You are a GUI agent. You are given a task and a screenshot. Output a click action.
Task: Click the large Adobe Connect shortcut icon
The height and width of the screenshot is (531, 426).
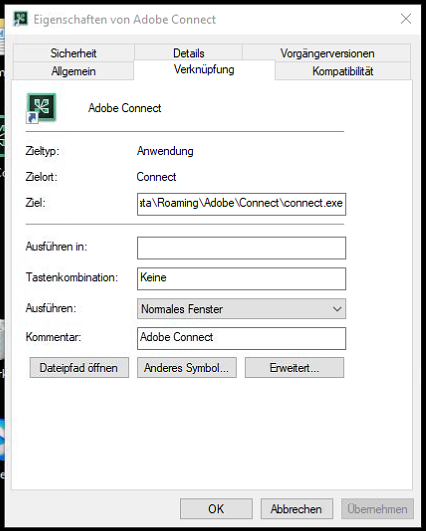pyautogui.click(x=41, y=108)
